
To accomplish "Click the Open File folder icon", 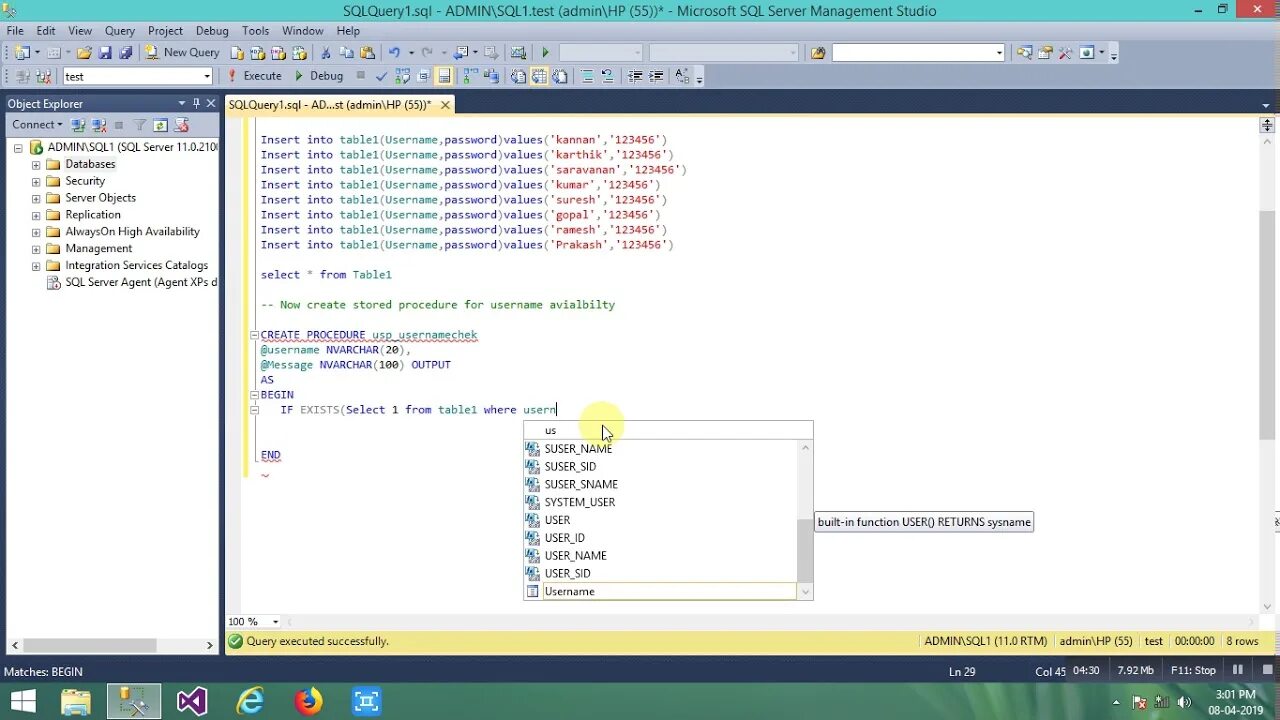I will (x=85, y=52).
